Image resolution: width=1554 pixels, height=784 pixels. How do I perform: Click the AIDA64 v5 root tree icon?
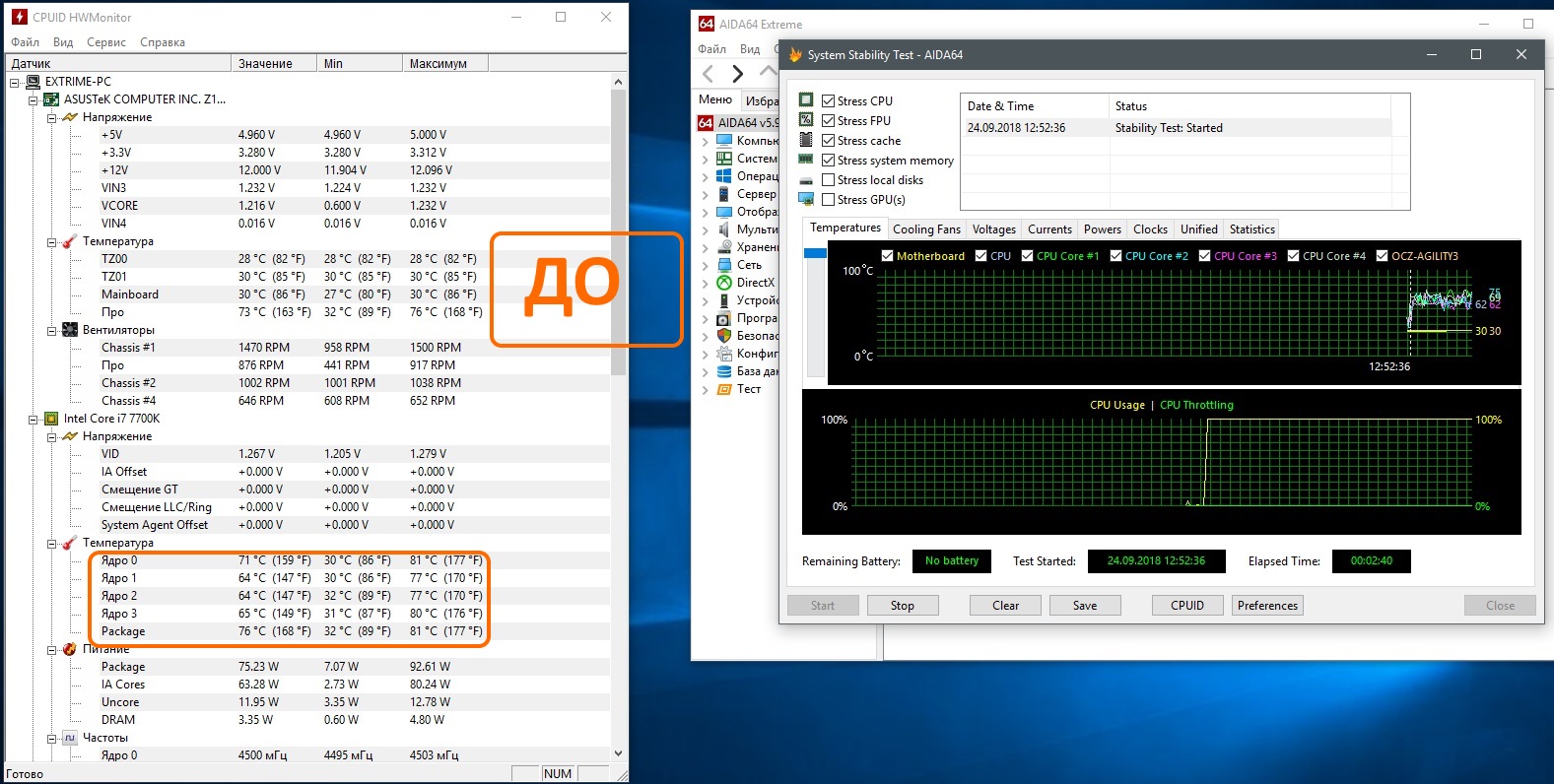[x=706, y=123]
